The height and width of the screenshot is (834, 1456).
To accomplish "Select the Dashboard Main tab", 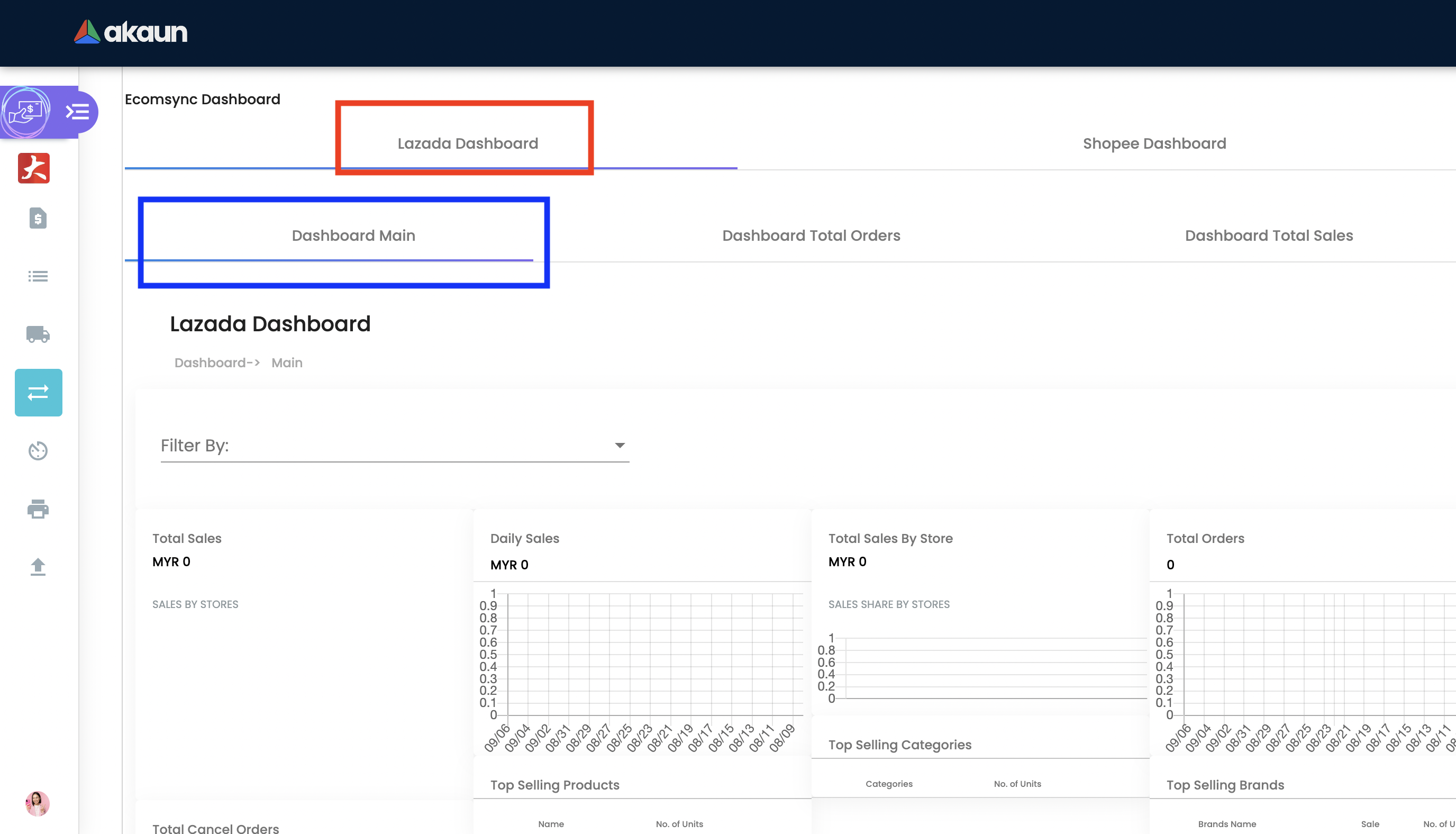I will tap(353, 235).
